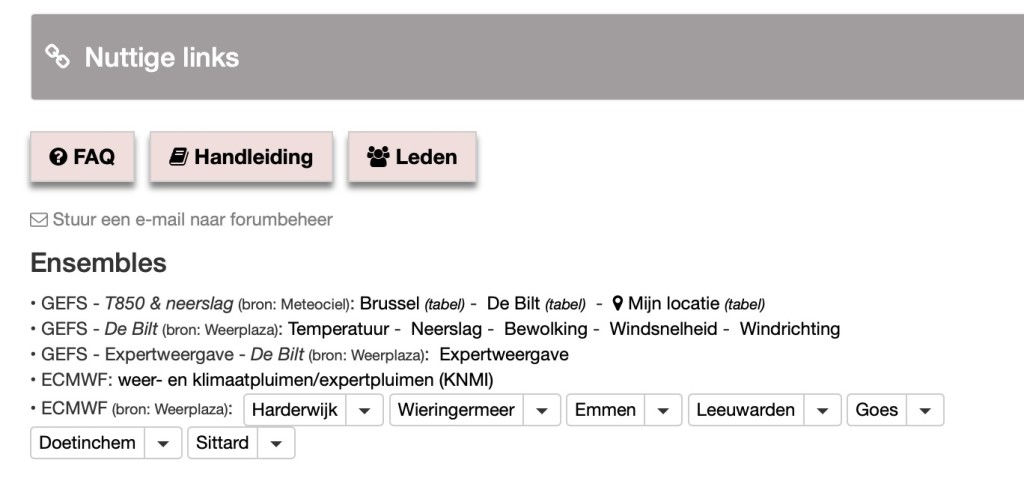Open weer- en klimaatpluimen KNMI link

[306, 380]
